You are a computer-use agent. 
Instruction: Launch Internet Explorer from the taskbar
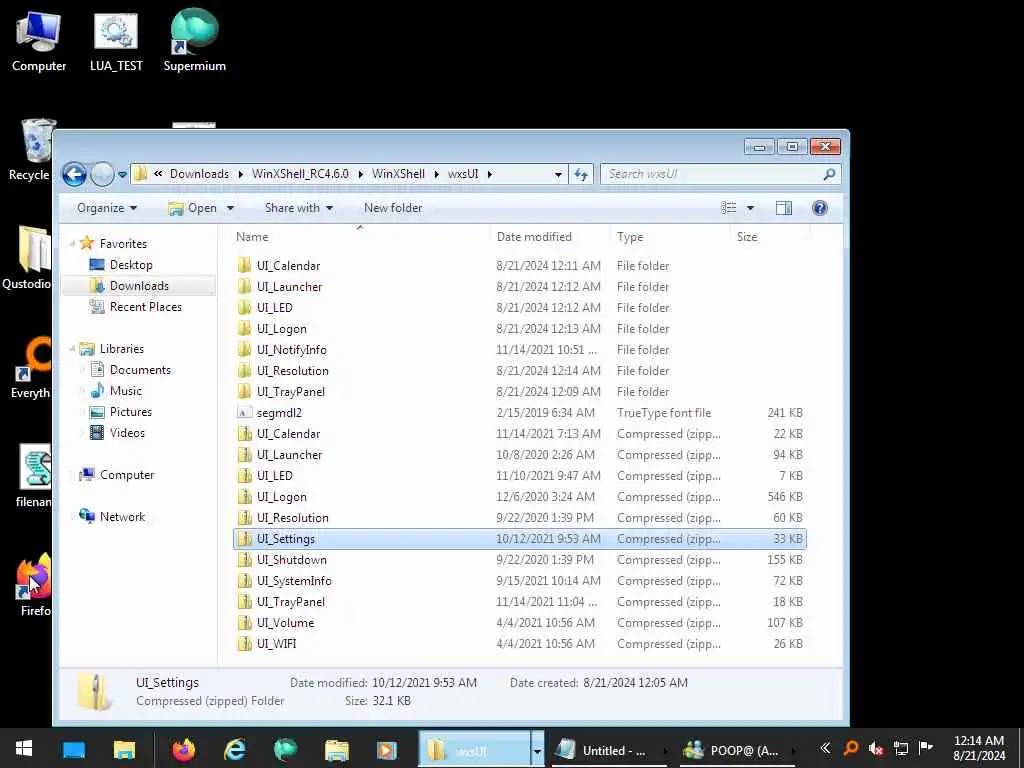(234, 749)
